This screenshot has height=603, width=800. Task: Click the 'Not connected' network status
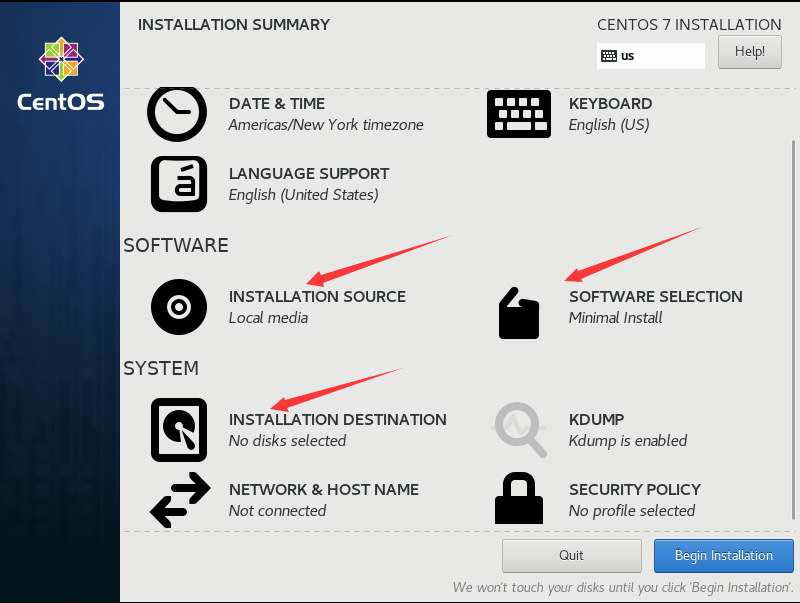(x=277, y=511)
